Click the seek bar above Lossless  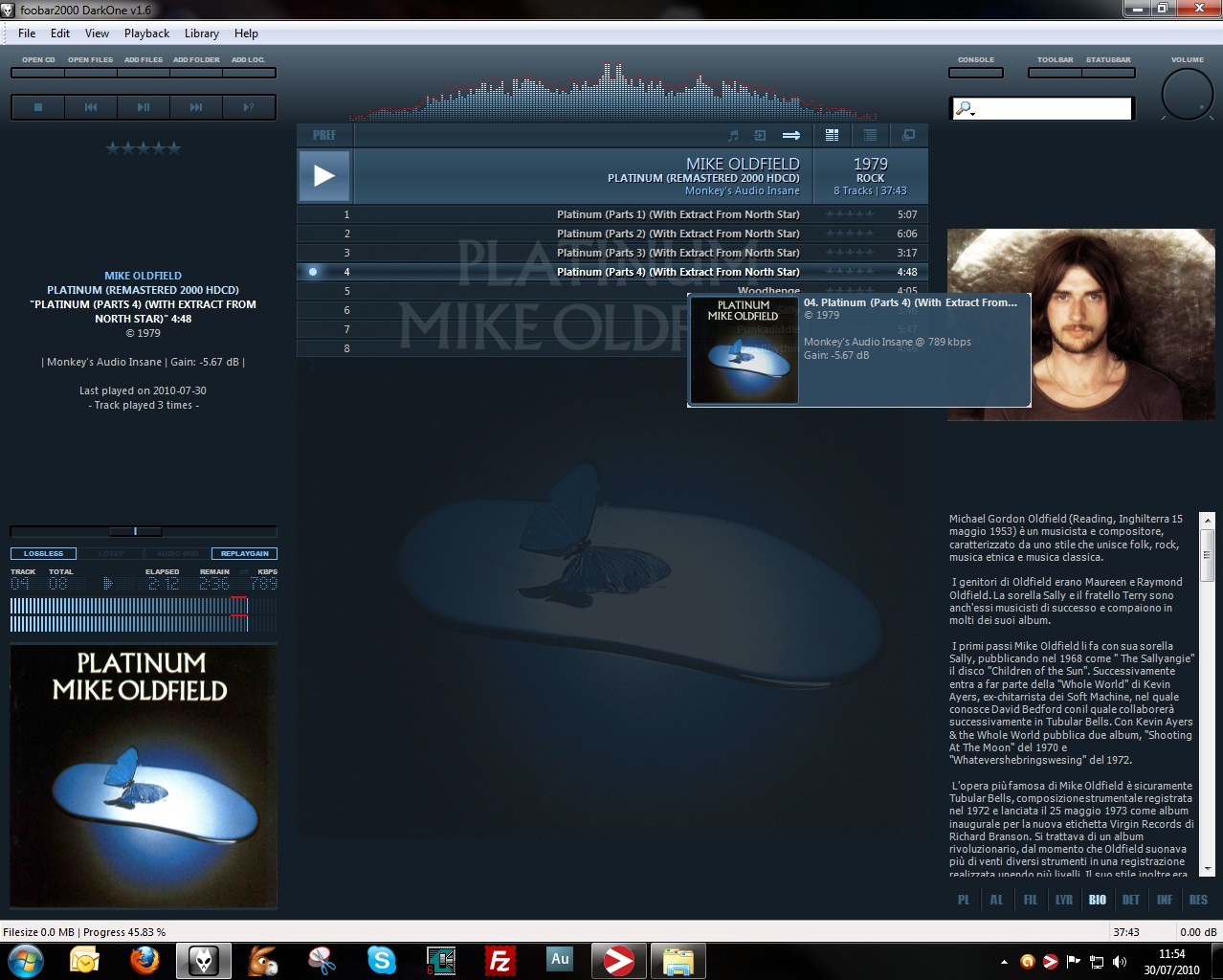tap(144, 531)
